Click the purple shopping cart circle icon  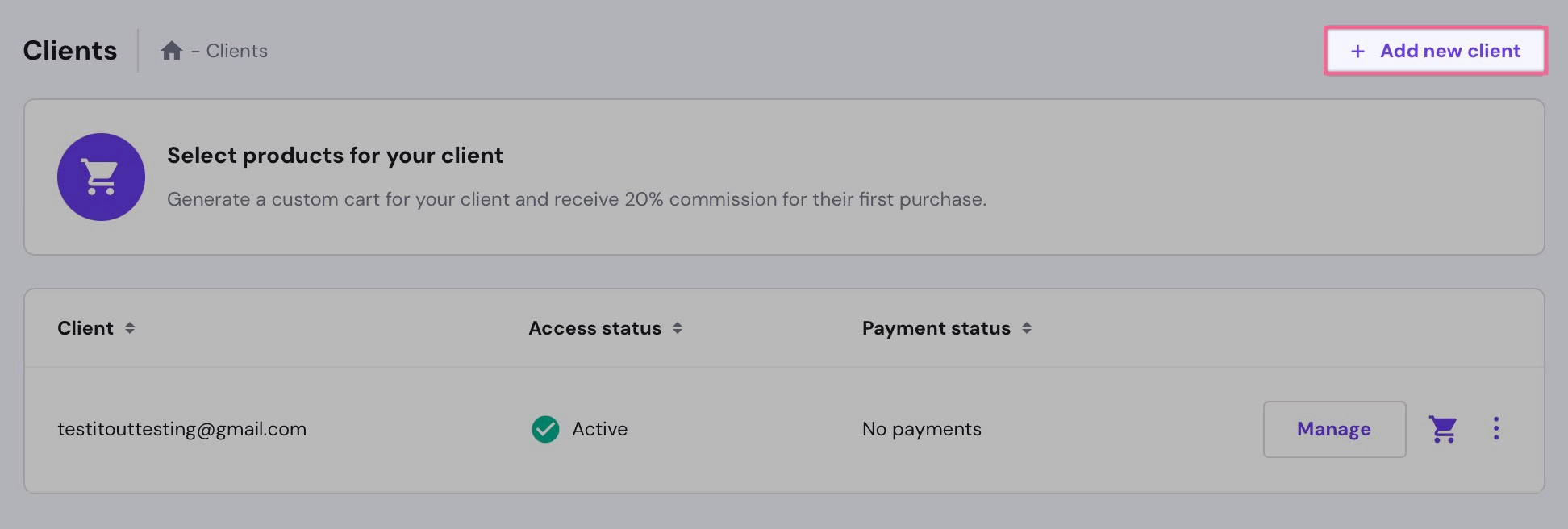click(101, 177)
